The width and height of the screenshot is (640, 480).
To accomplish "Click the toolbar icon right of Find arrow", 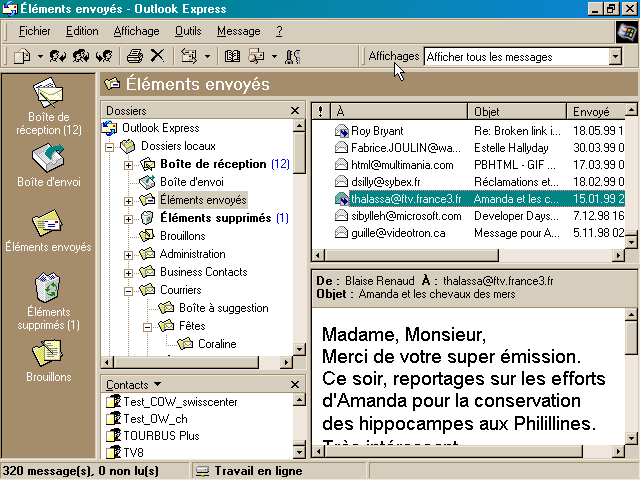I will 293,56.
